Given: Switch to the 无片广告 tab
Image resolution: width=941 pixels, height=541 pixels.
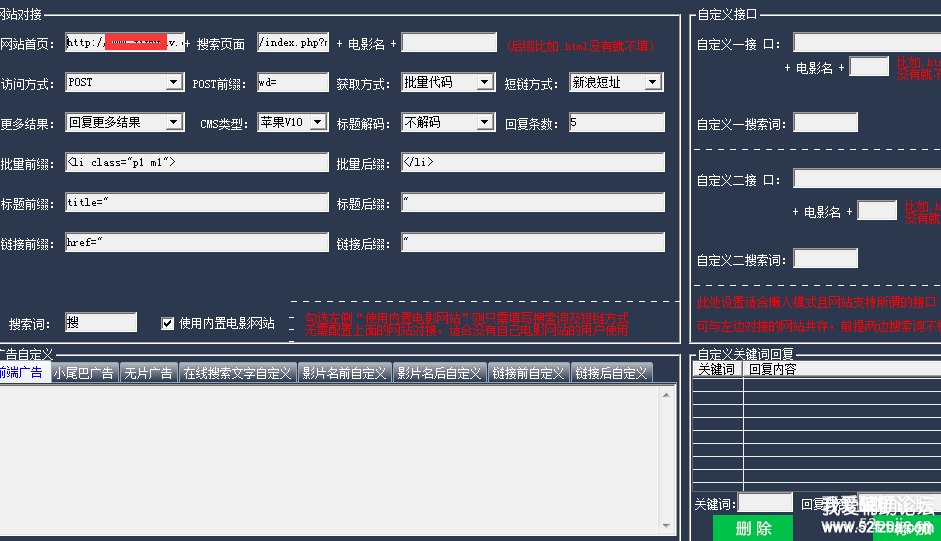Looking at the screenshot, I should point(148,373).
